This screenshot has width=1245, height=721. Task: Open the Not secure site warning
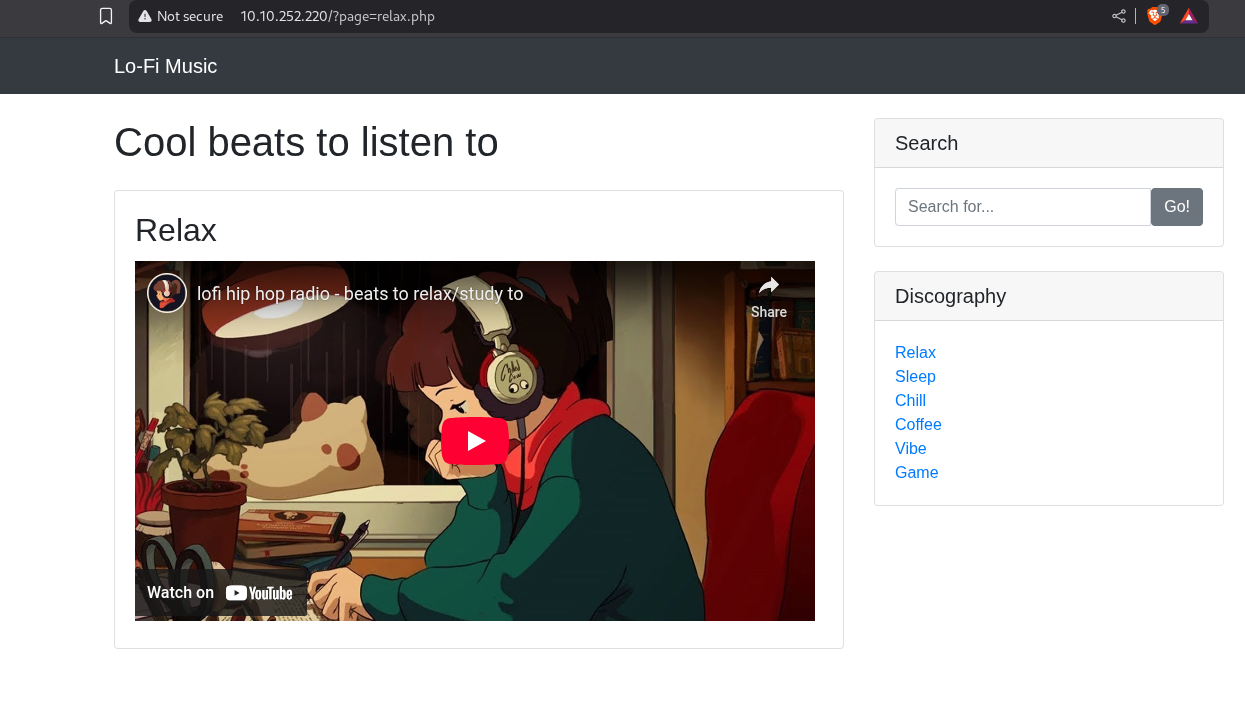point(180,16)
